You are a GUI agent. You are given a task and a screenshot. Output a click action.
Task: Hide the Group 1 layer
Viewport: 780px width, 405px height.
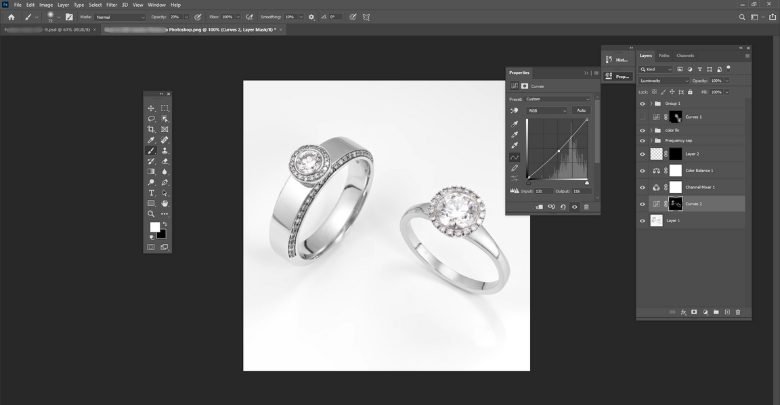(x=642, y=103)
